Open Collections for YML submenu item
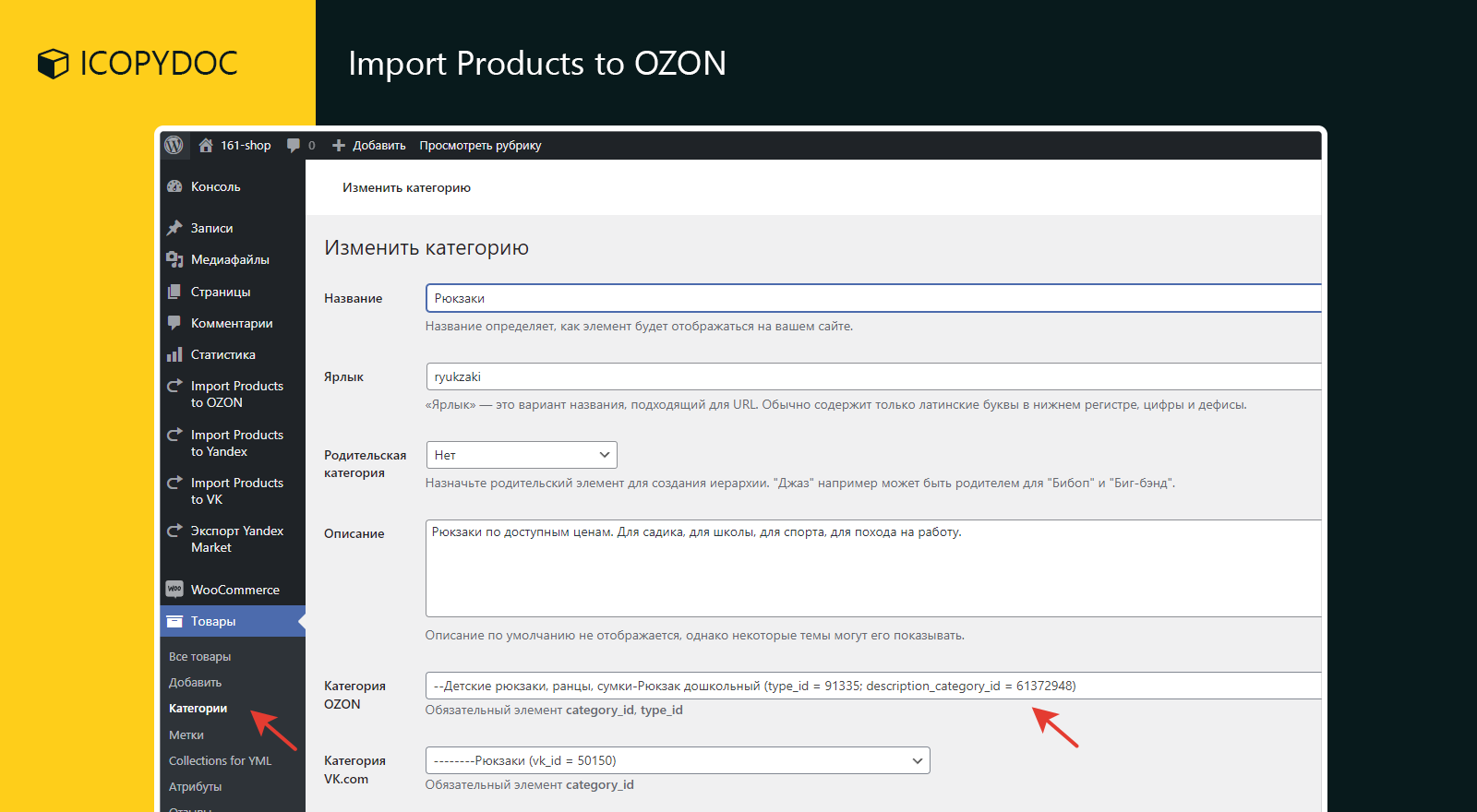The height and width of the screenshot is (812, 1477). pyautogui.click(x=220, y=761)
